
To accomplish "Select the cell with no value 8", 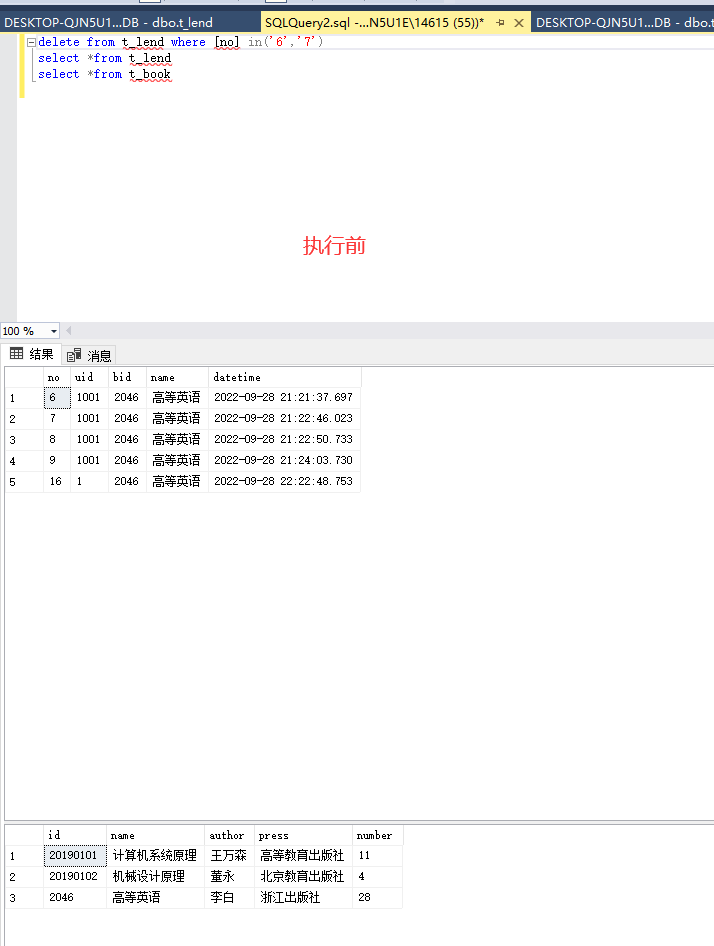I will [57, 440].
